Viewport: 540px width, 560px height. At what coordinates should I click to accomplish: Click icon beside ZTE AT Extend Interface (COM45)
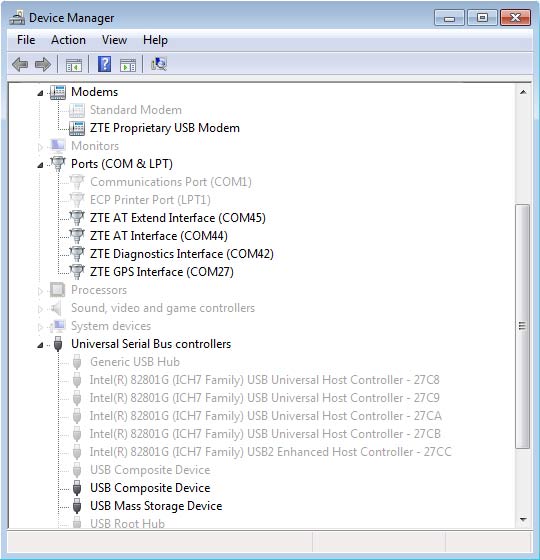click(77, 218)
